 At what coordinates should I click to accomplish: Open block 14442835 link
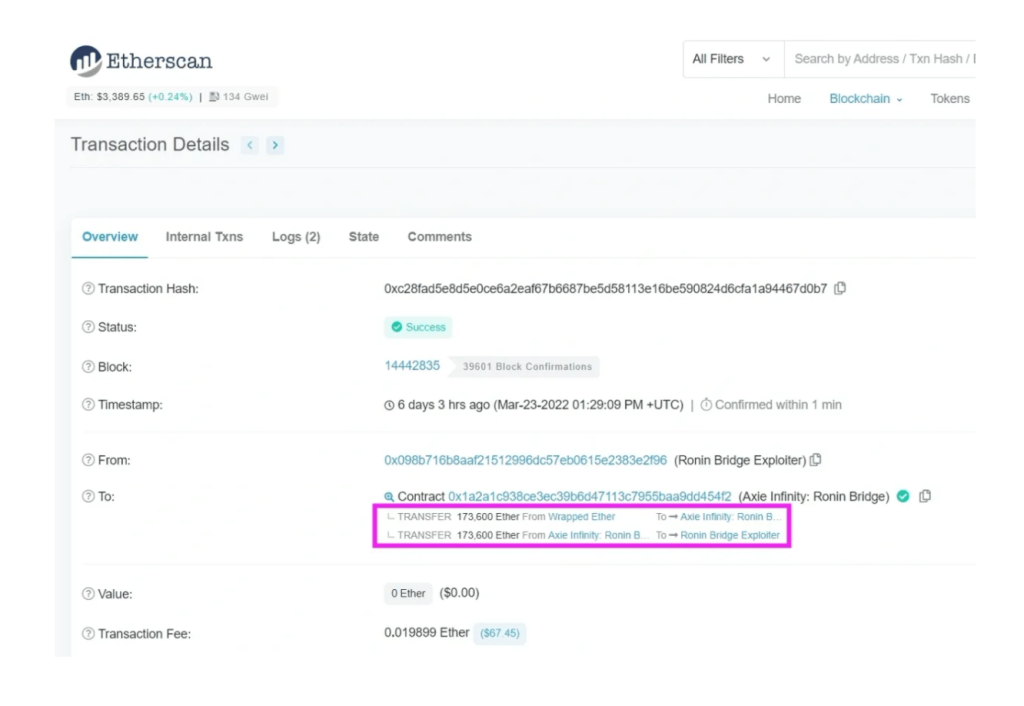(x=412, y=366)
